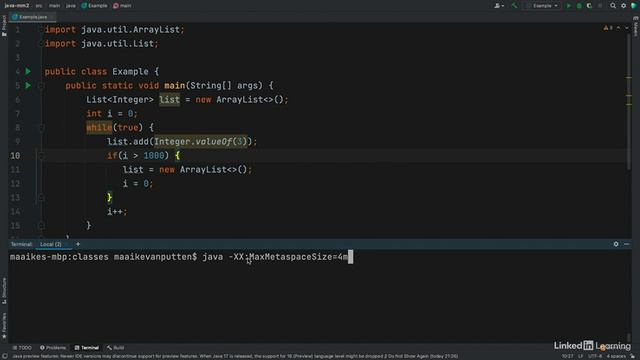
Task: Open the Problems tool window
Action: 53,348
